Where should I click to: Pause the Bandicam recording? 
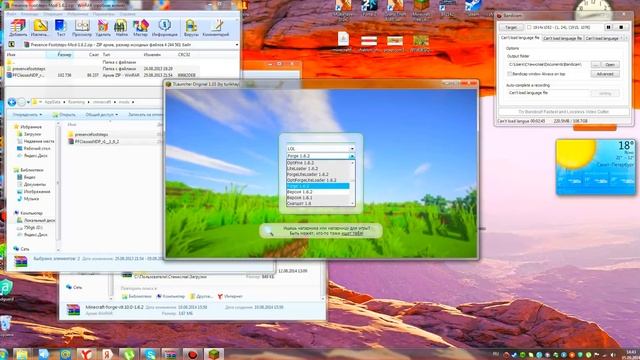pos(609,27)
